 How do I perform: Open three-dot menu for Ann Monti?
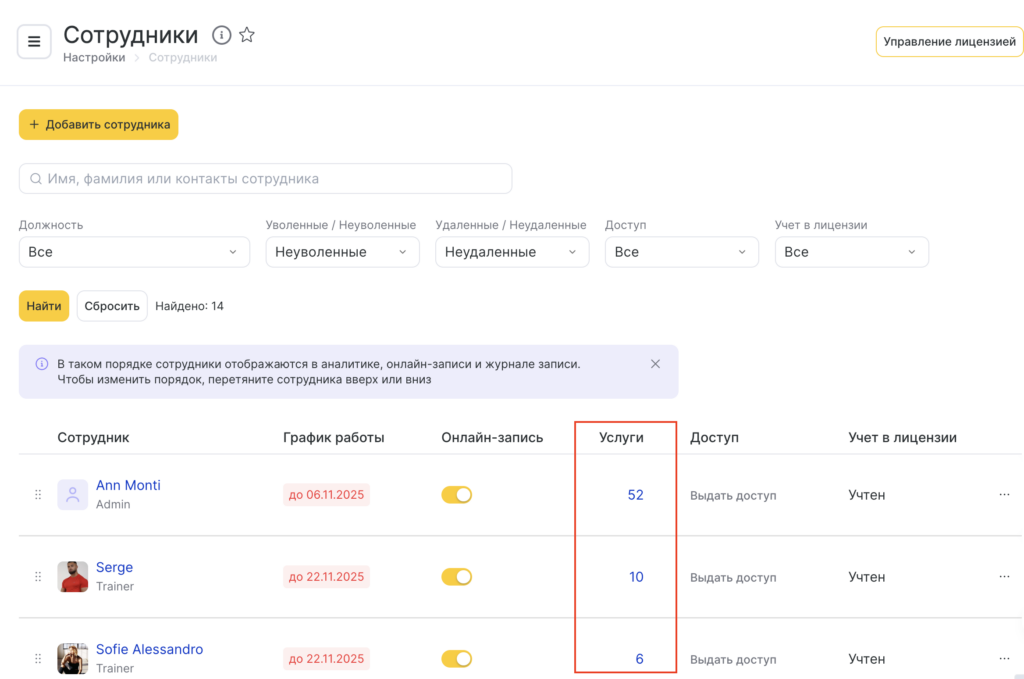pyautogui.click(x=1004, y=495)
